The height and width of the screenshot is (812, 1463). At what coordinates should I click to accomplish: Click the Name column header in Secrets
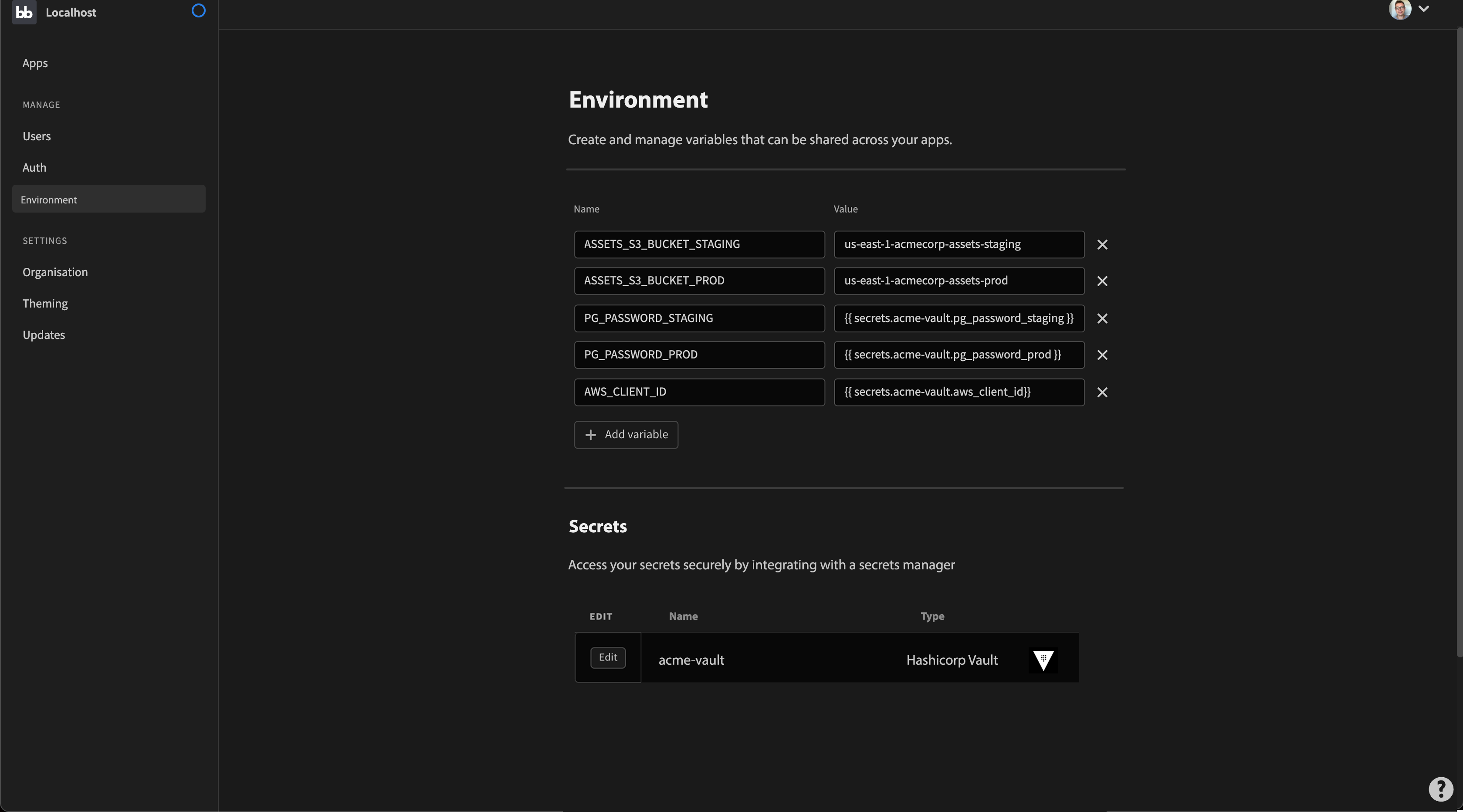(x=683, y=616)
